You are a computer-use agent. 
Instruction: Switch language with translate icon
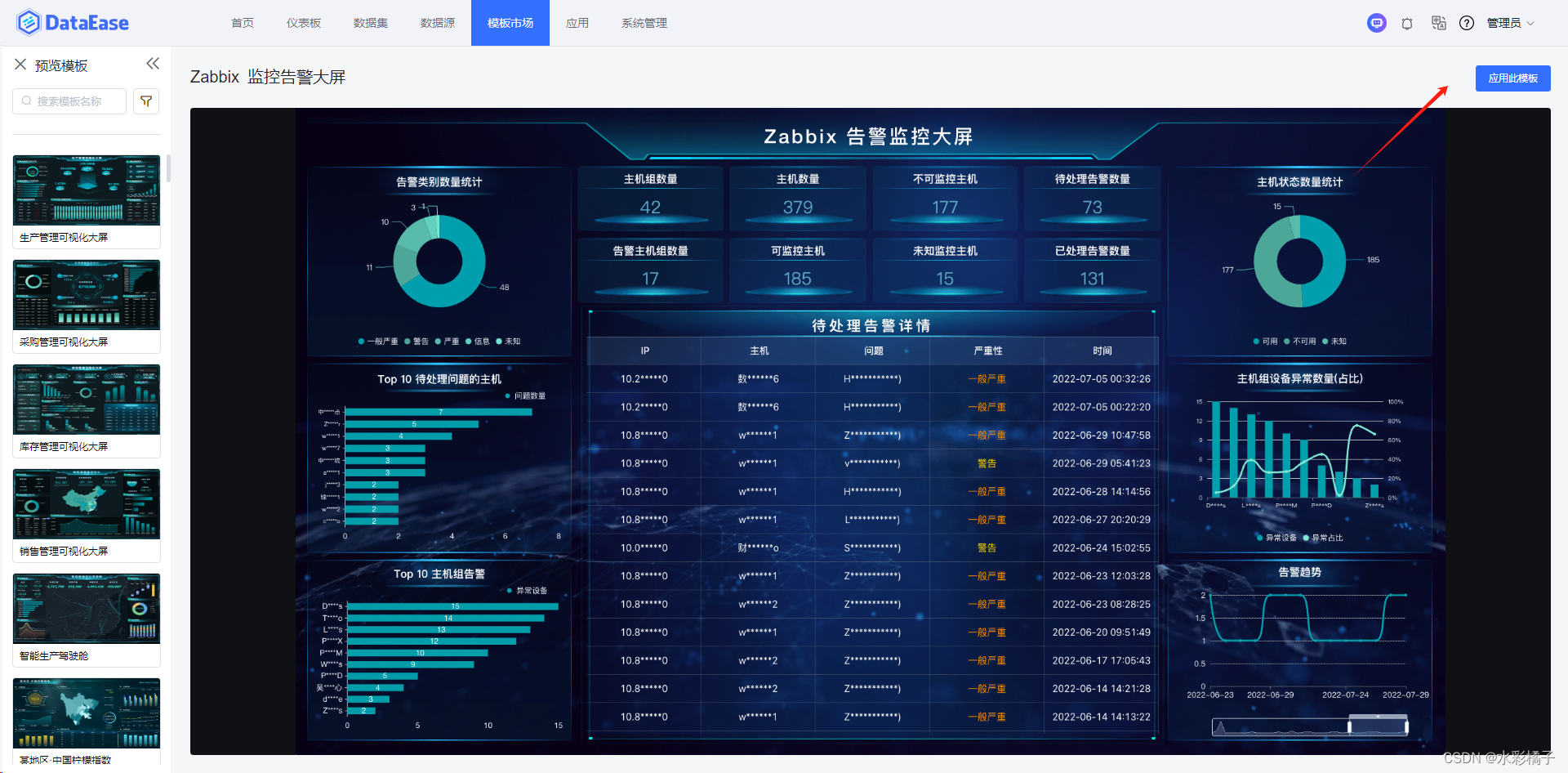pyautogui.click(x=1438, y=23)
